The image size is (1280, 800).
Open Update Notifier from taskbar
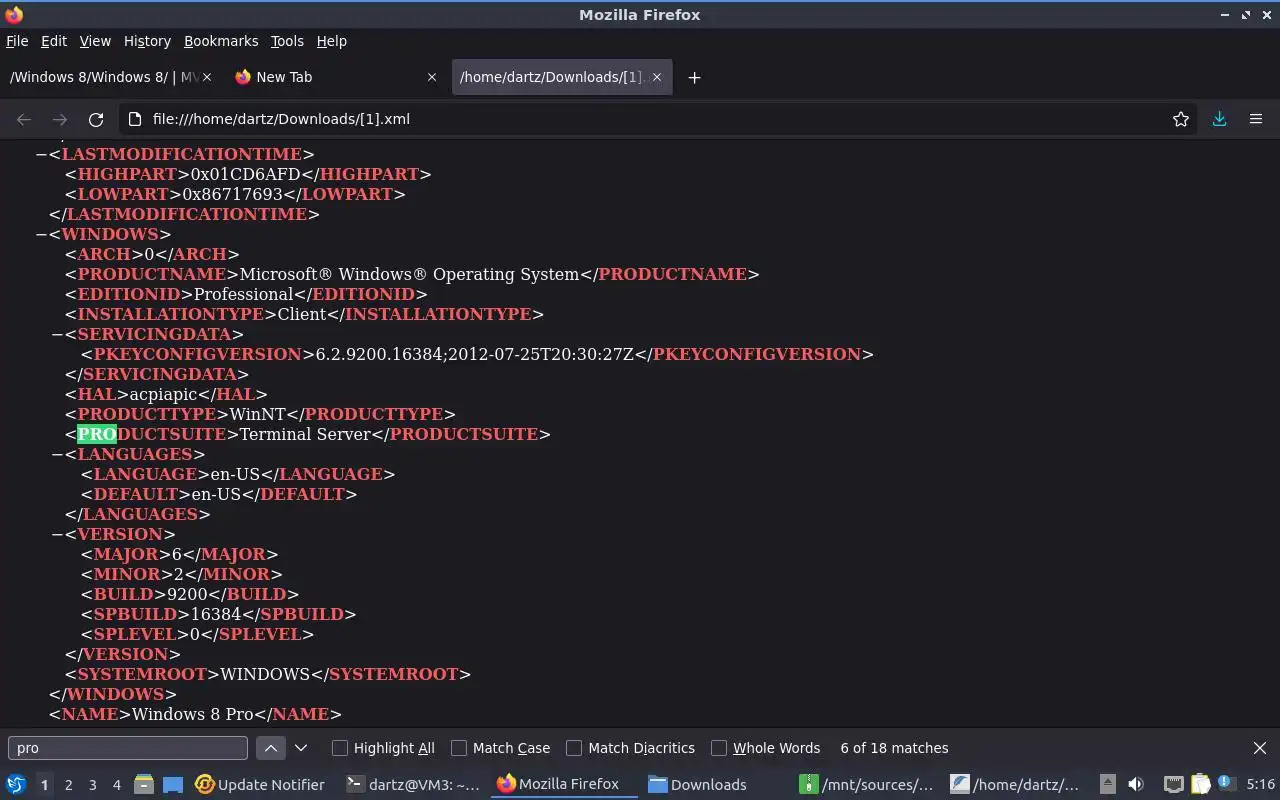(x=260, y=785)
